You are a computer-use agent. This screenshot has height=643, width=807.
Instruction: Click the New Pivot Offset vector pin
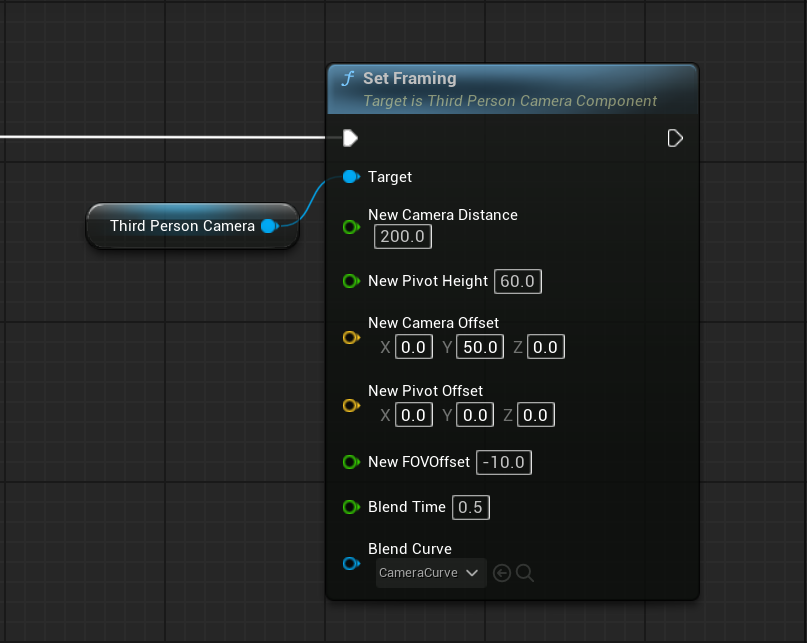pos(350,406)
